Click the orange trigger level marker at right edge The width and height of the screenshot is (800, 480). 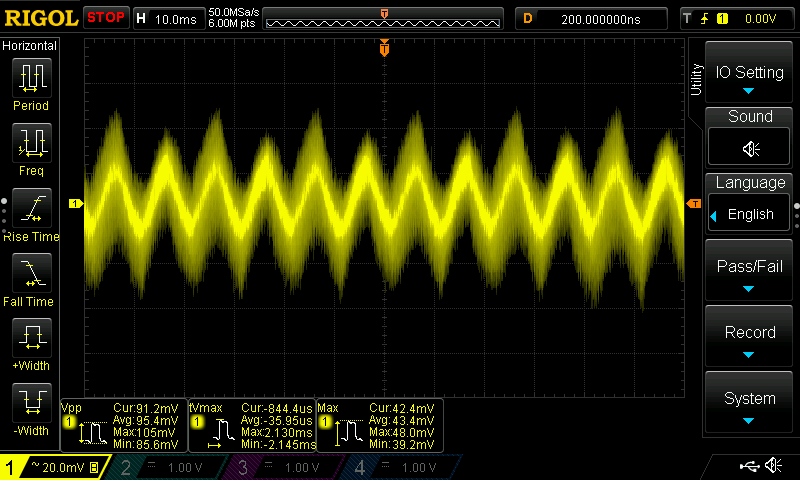point(694,204)
